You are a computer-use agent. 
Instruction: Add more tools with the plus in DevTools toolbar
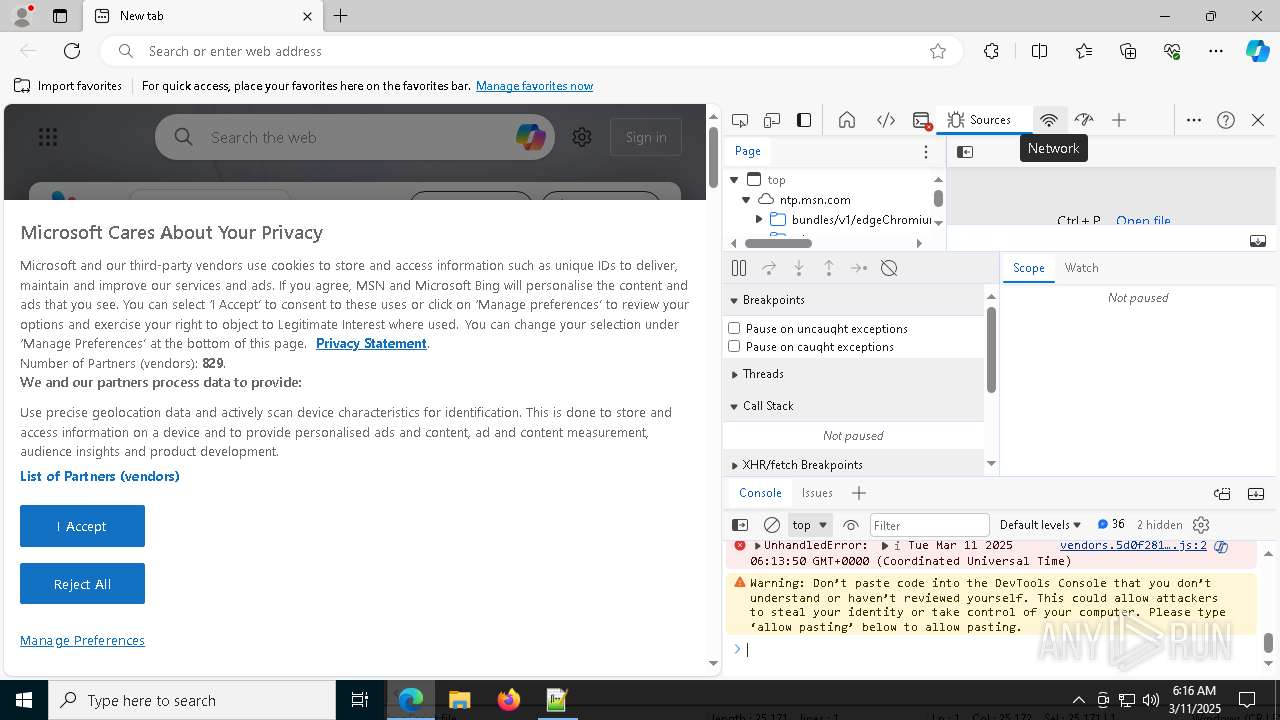1119,120
